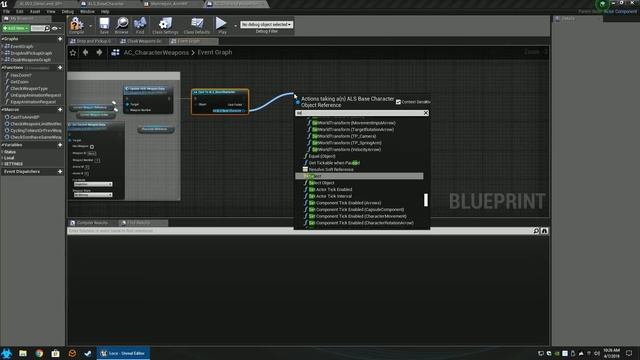Click the Find binoculars icon
640x360 pixels.
click(x=140, y=23)
